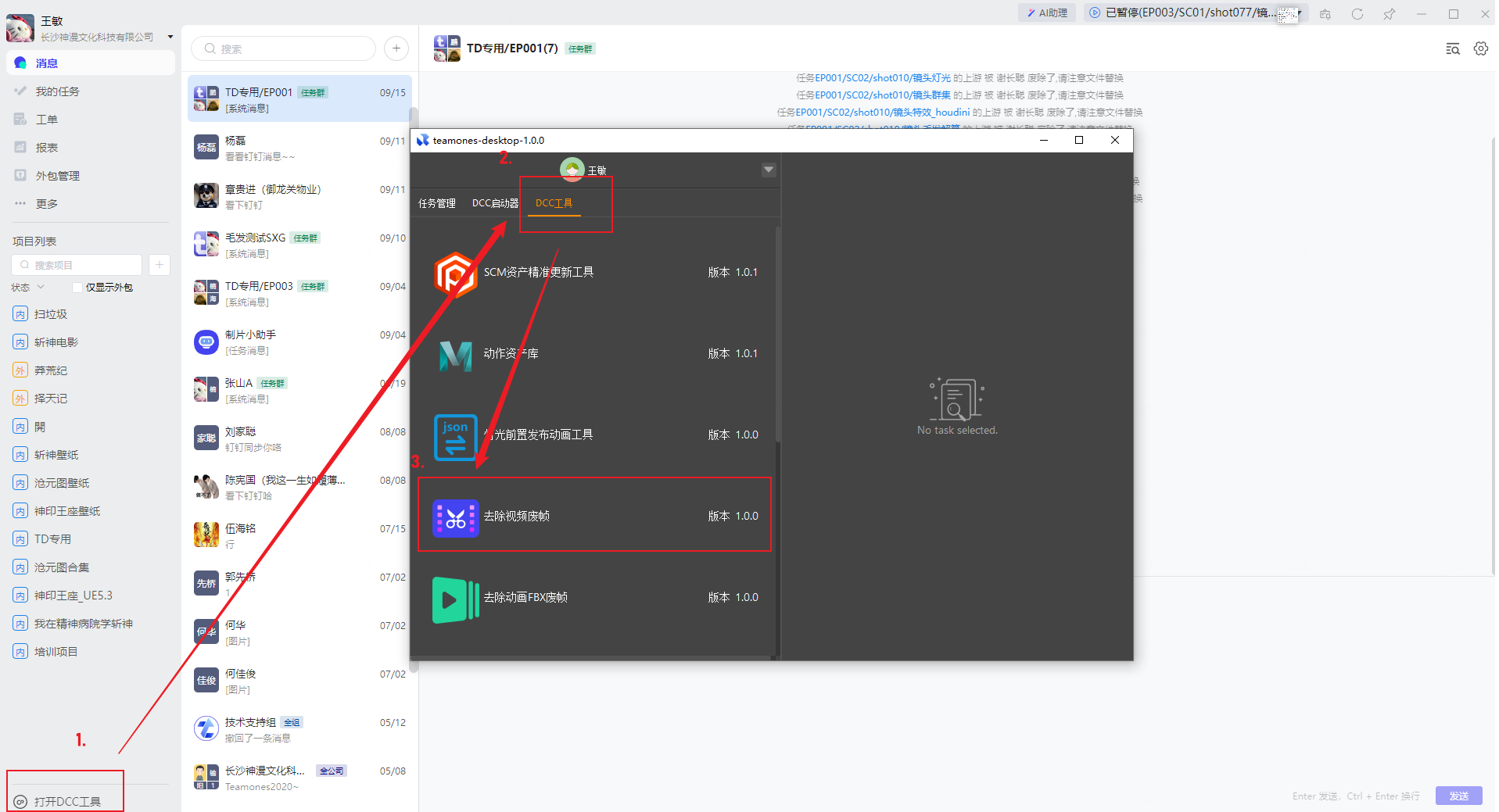
Task: Click the refresh icon in title bar
Action: 1357,13
